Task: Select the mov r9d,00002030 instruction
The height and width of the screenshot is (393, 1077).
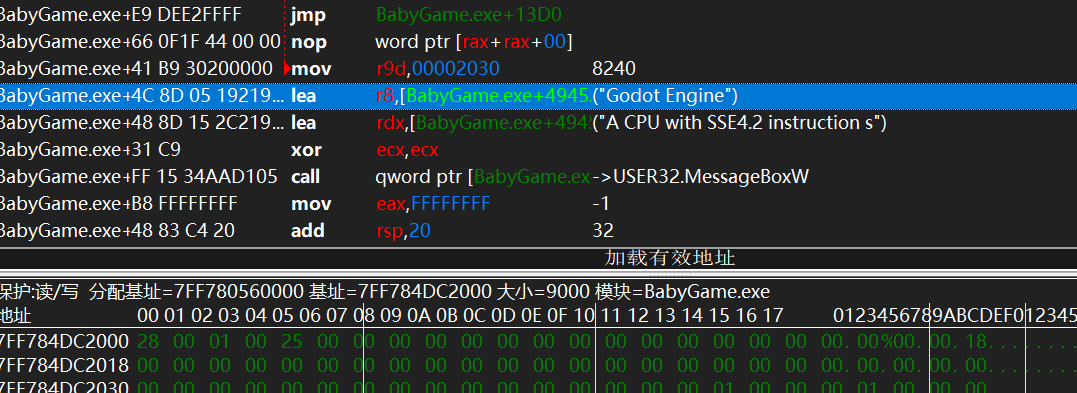Action: 538,68
